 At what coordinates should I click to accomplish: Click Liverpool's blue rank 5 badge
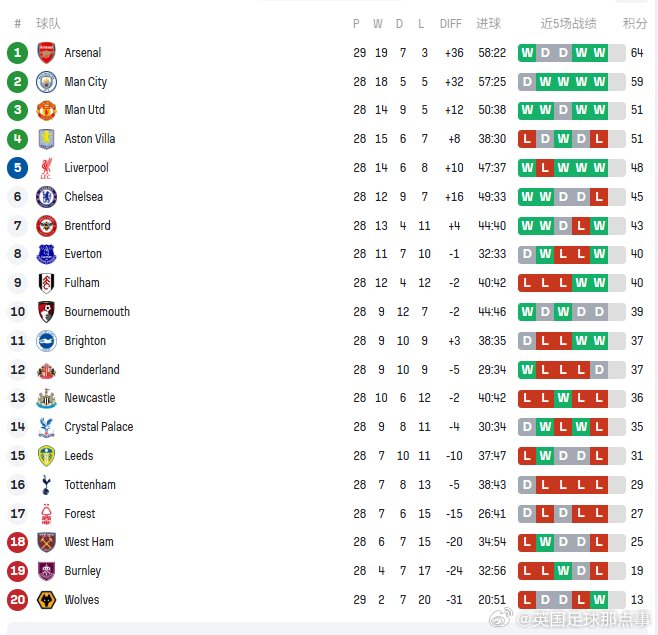[x=17, y=168]
